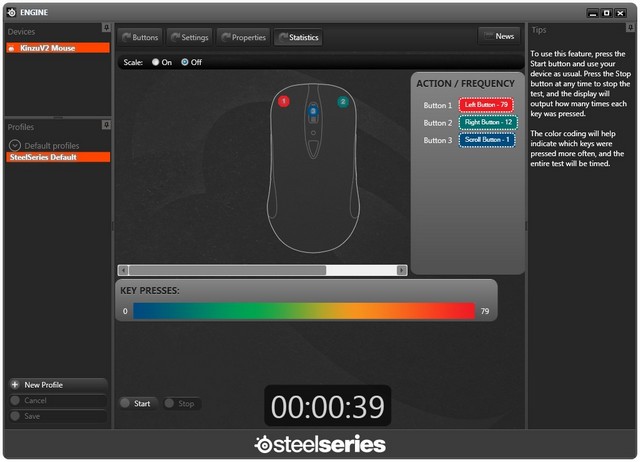The height and width of the screenshot is (462, 640).
Task: Click Right Button - 12 tag
Action: click(x=488, y=122)
